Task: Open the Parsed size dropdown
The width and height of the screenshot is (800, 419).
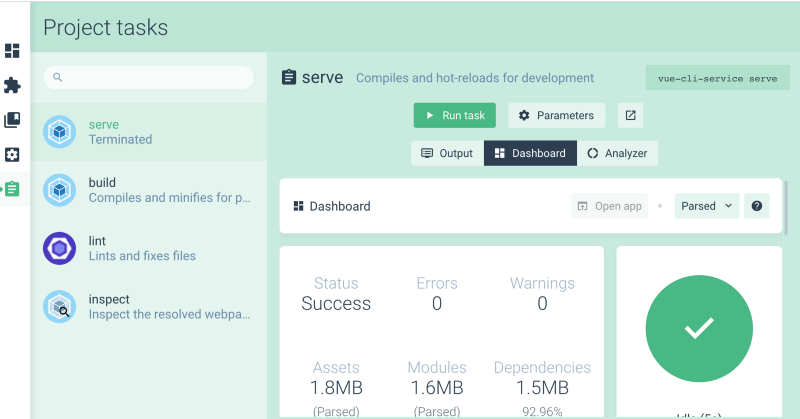Action: coord(707,206)
